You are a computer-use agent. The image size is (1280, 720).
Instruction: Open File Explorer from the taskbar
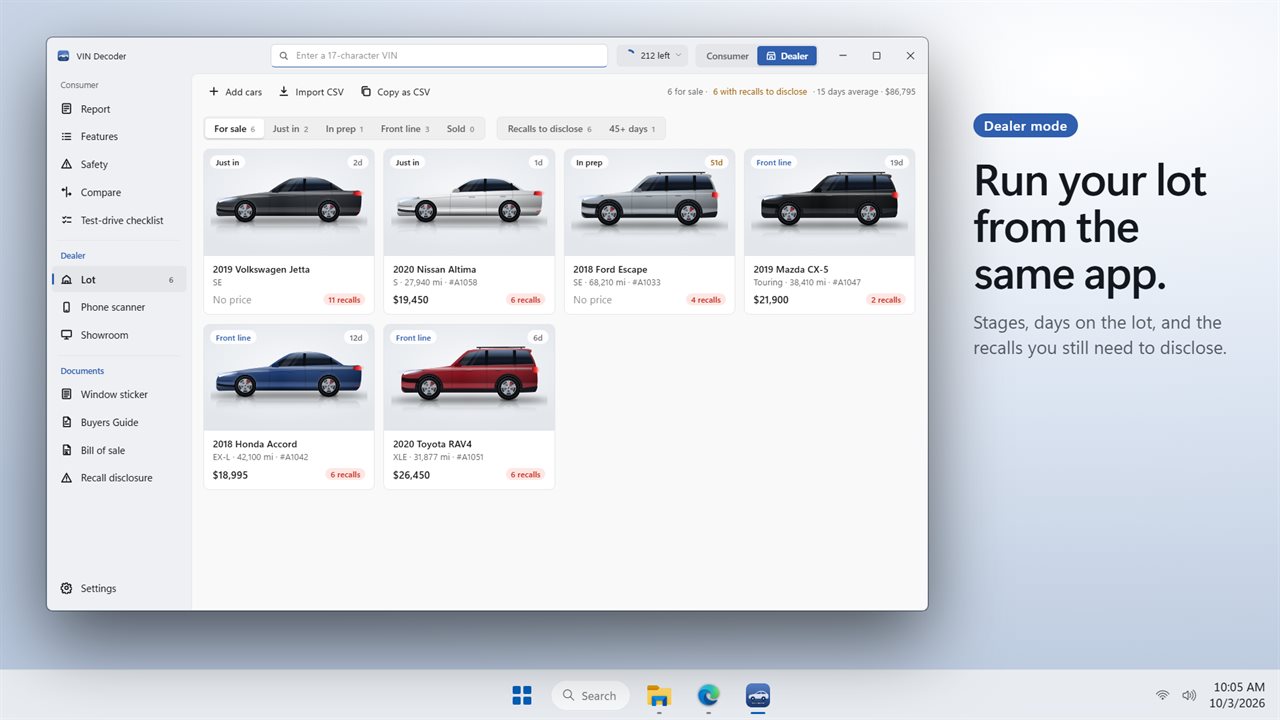coord(659,695)
